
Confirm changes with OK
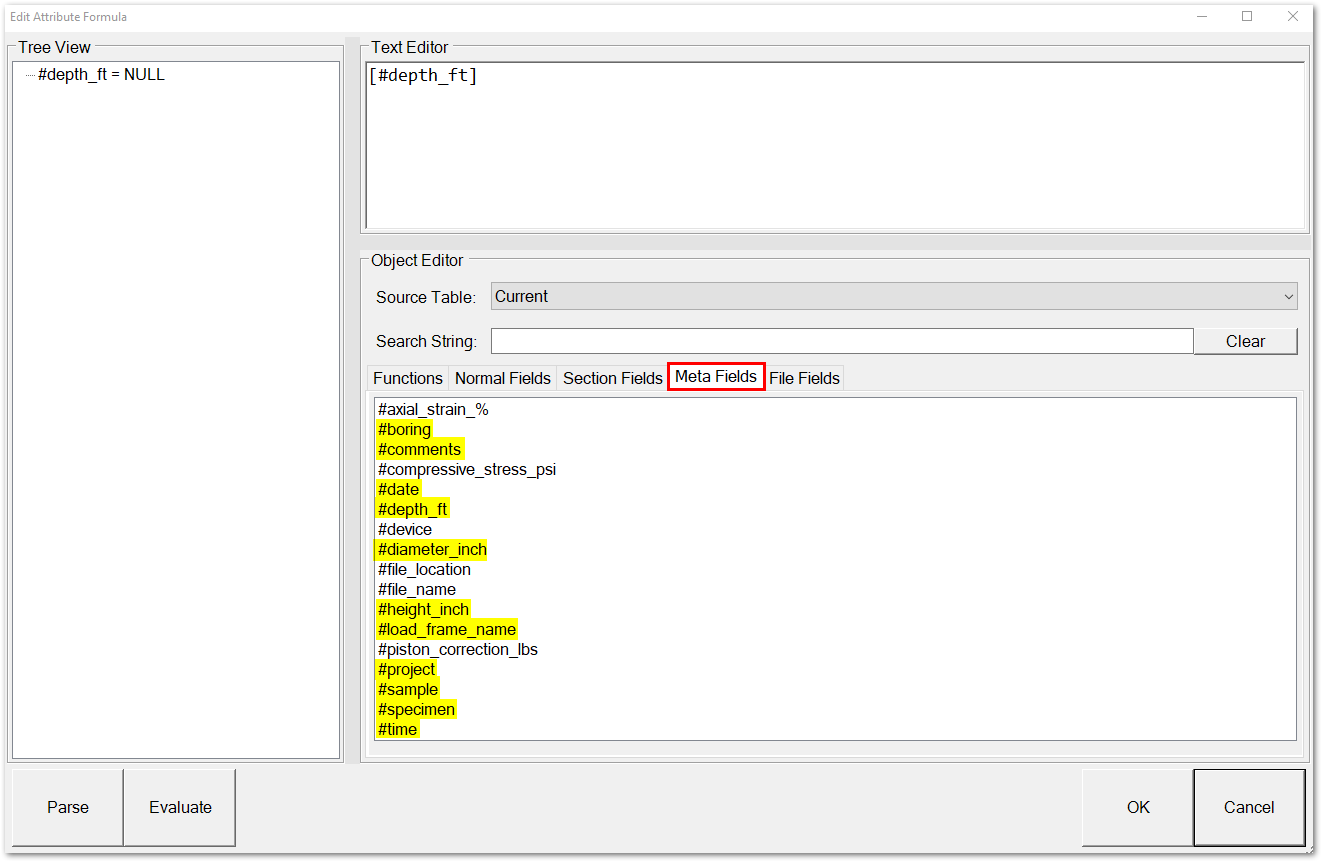click(x=1138, y=807)
